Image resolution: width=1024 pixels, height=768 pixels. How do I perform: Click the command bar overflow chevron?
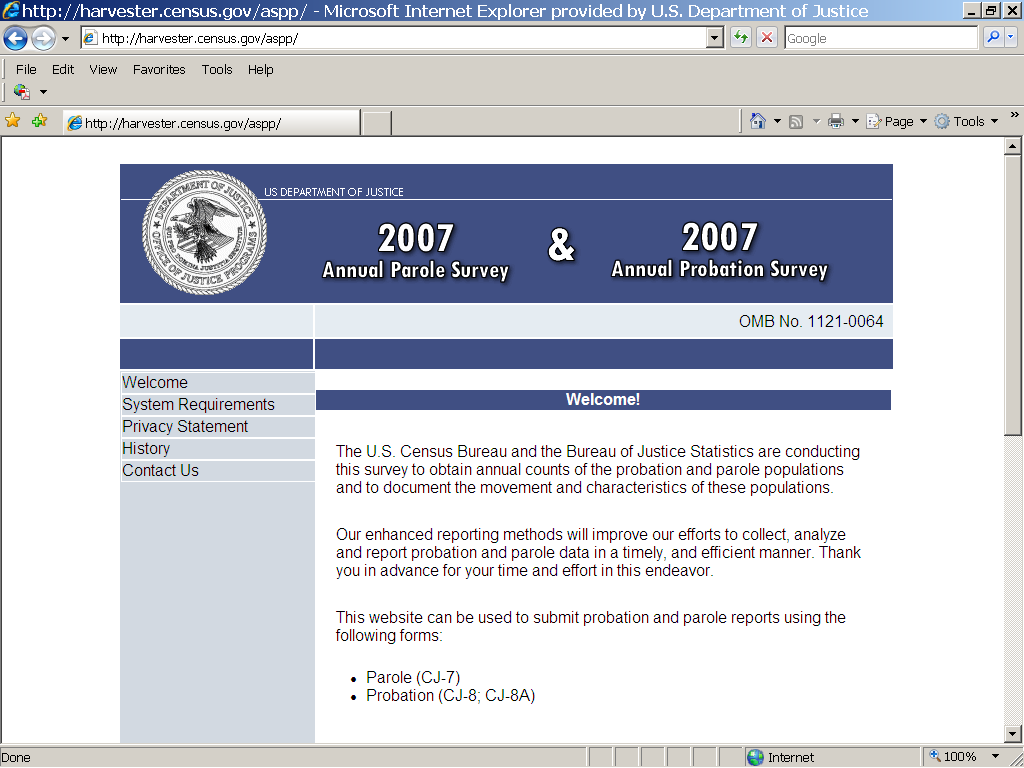point(1014,115)
